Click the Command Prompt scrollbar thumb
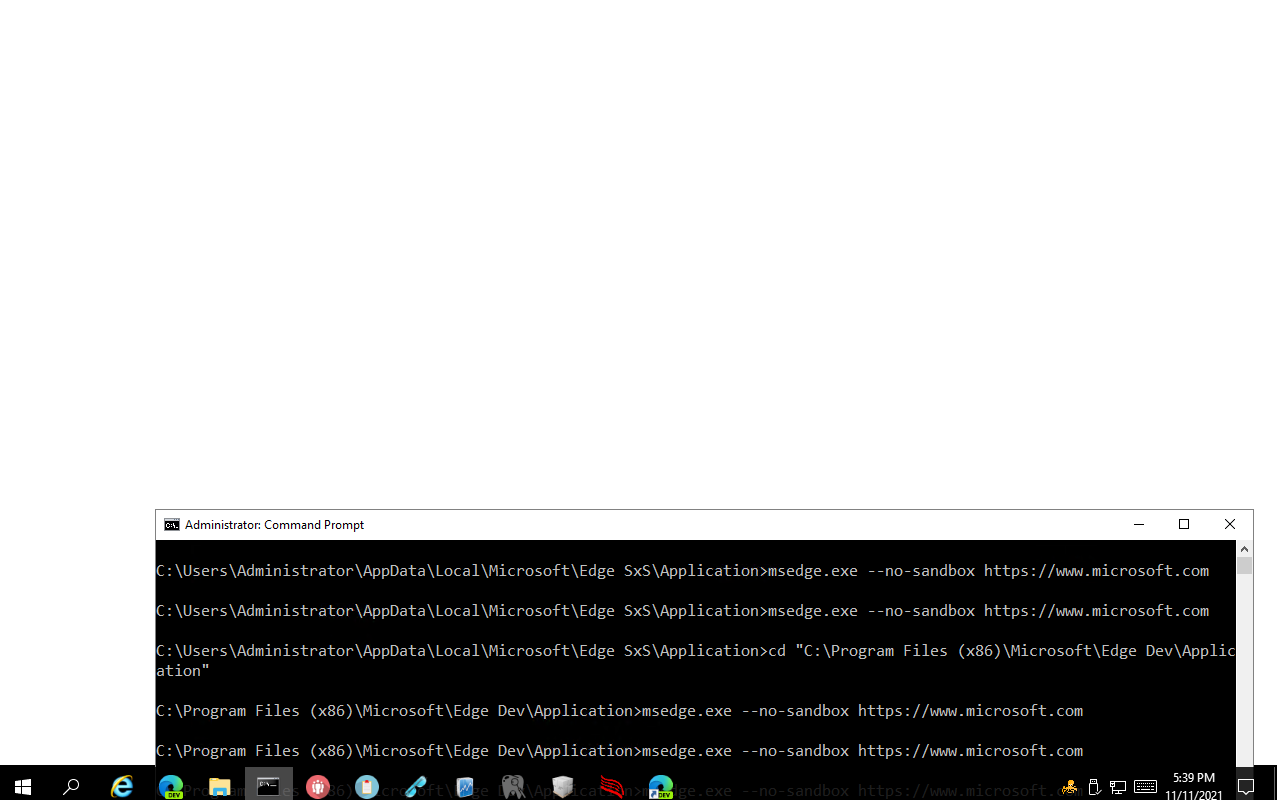This screenshot has width=1277, height=800. [x=1245, y=566]
